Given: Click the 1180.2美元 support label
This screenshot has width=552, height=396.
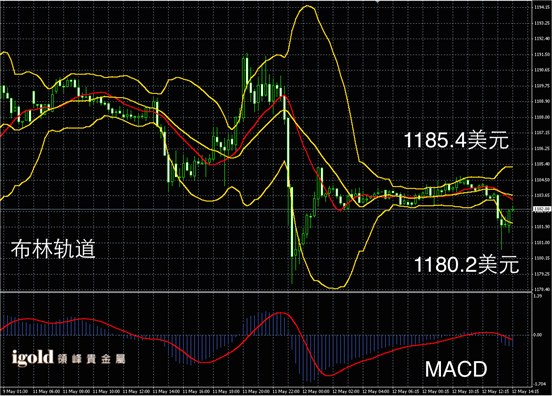Looking at the screenshot, I should [466, 265].
